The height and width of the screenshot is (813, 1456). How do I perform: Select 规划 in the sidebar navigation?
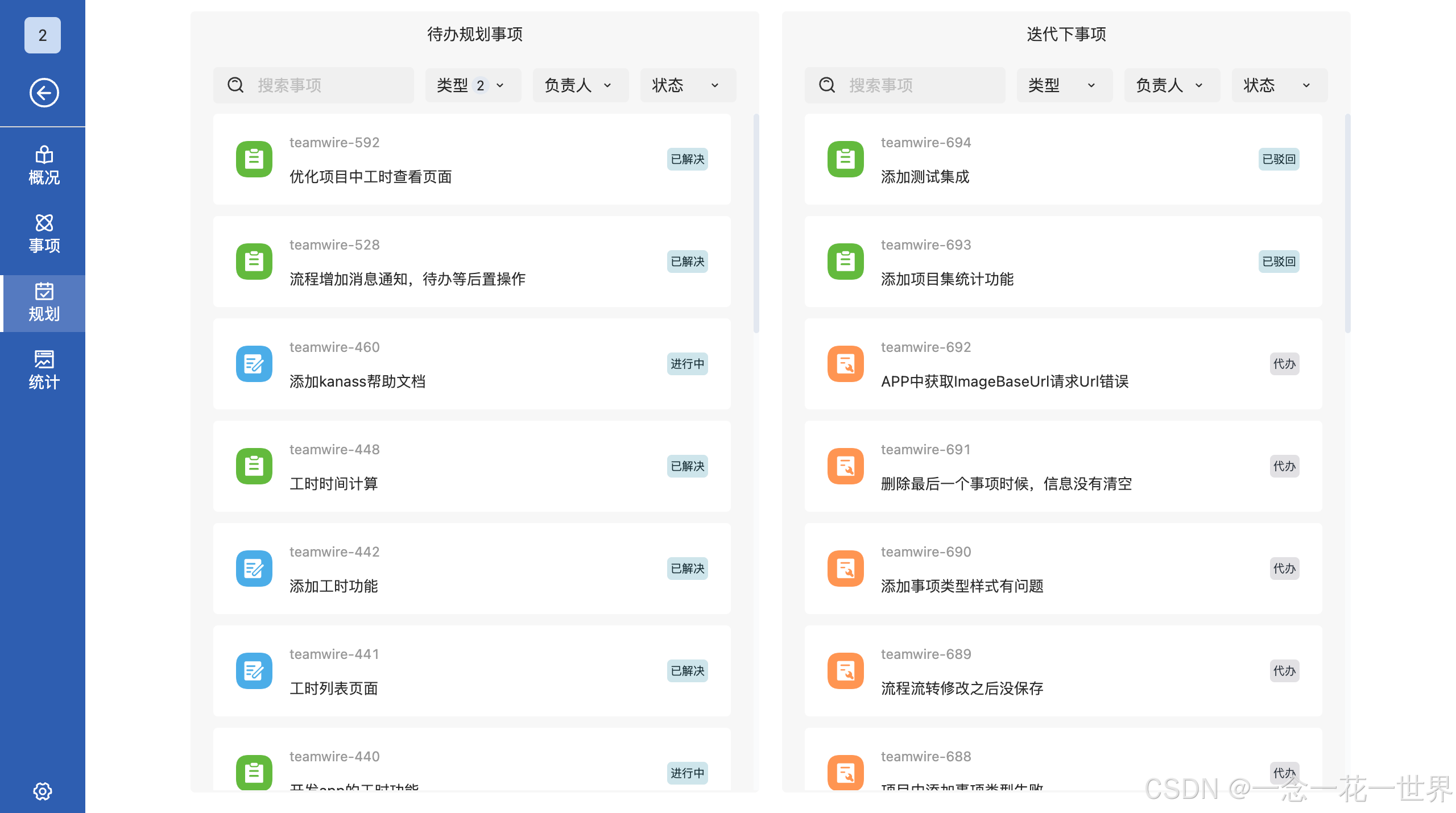[43, 303]
